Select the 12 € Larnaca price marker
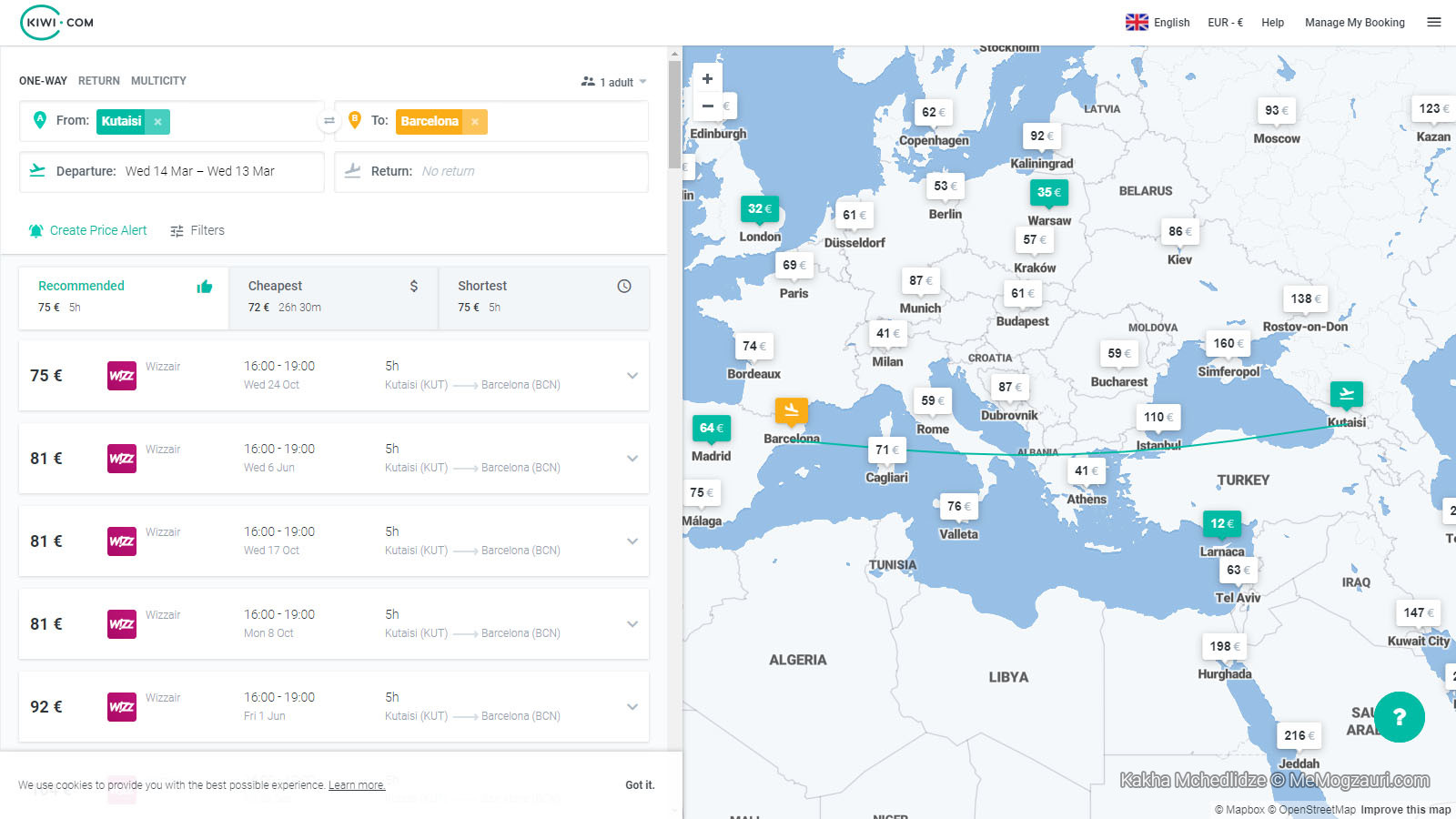Image resolution: width=1456 pixels, height=819 pixels. tap(1222, 524)
